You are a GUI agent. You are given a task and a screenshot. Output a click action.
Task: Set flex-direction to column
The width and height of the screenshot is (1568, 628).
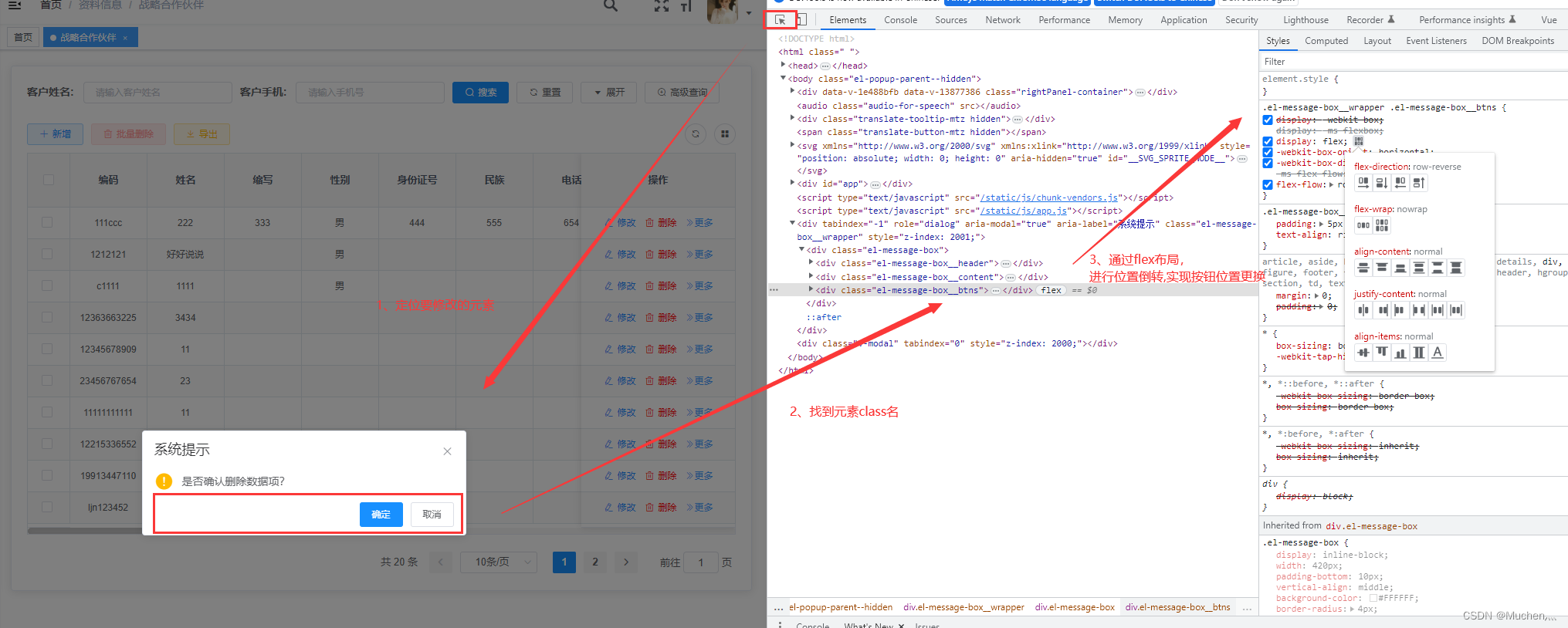1382,183
